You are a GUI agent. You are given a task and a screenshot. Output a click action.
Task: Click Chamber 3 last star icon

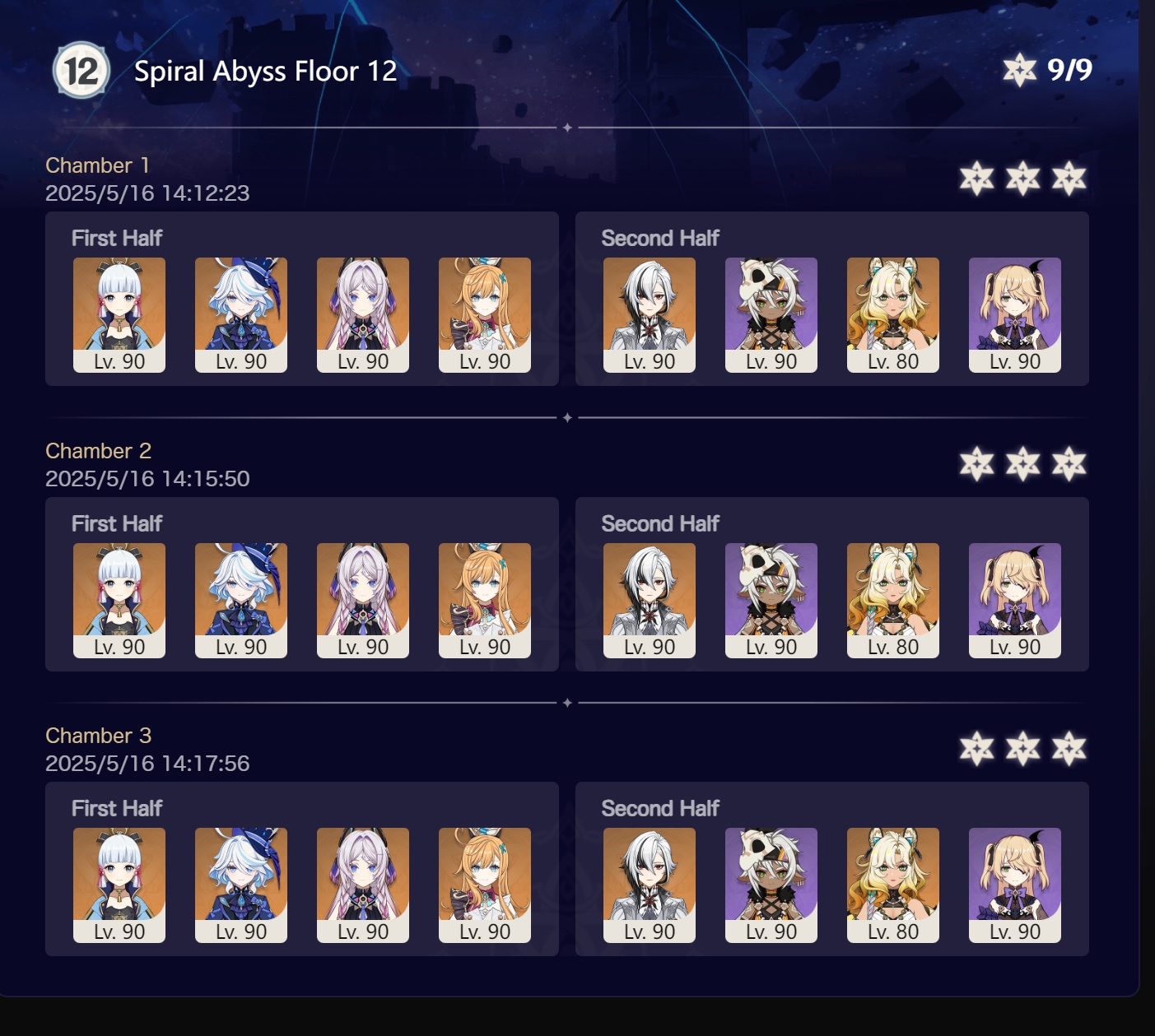pyautogui.click(x=1069, y=749)
